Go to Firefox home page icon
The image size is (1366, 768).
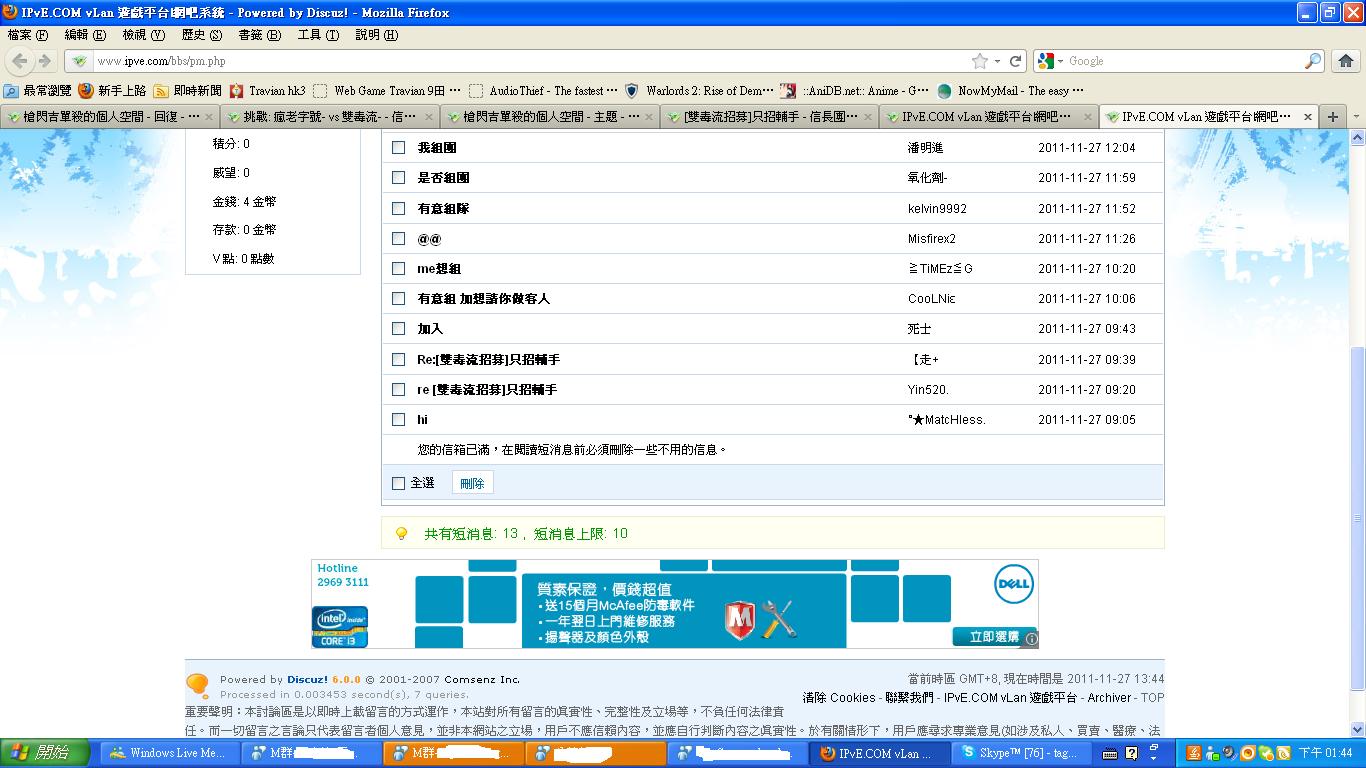1346,61
